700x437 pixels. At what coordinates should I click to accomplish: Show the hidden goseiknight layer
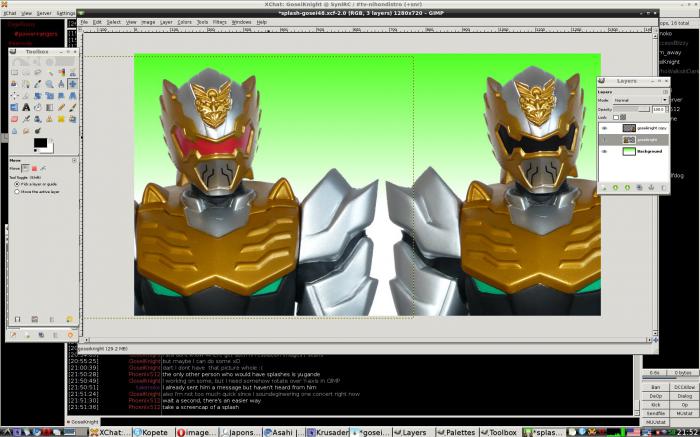pyautogui.click(x=604, y=140)
